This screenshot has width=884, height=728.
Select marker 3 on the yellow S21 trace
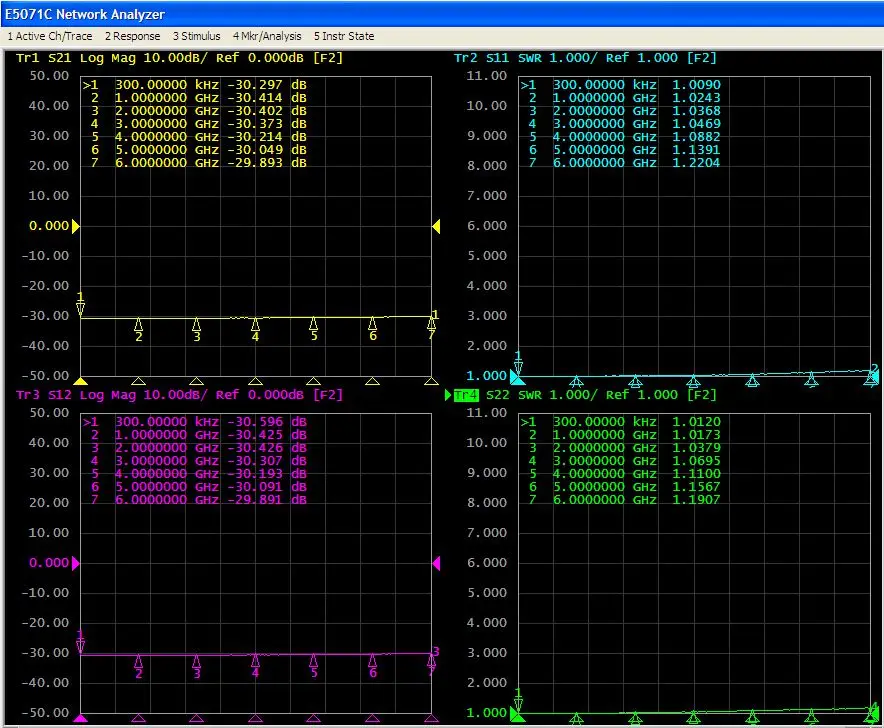[196, 330]
